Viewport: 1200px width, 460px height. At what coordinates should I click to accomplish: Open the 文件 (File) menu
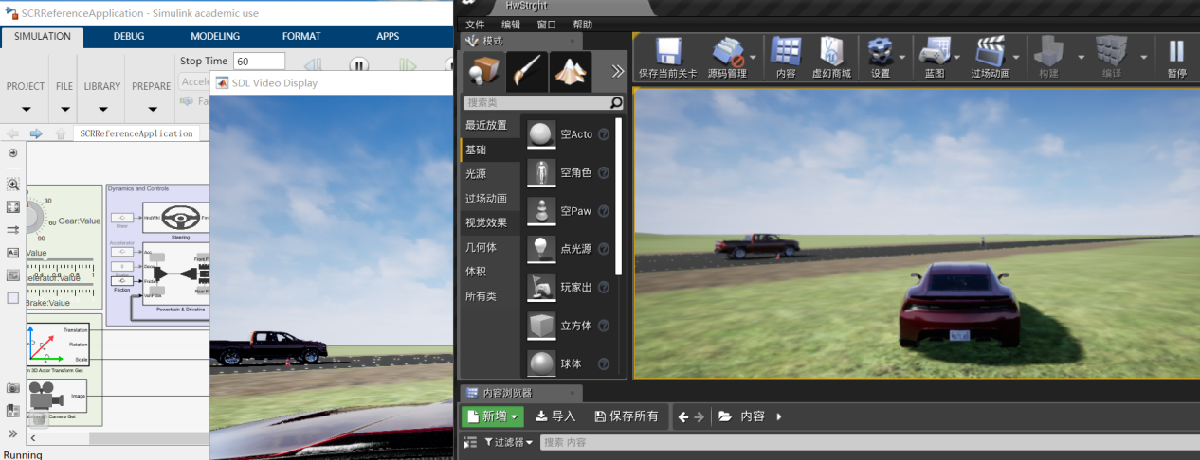click(475, 24)
